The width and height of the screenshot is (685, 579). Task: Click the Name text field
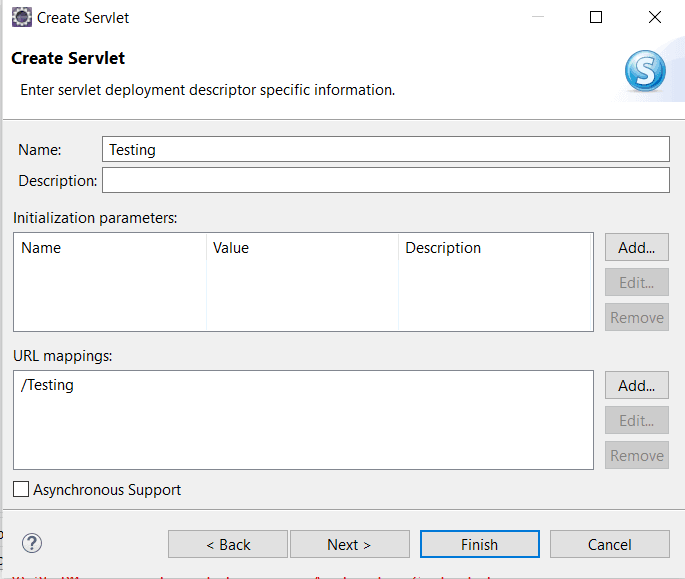tap(385, 149)
